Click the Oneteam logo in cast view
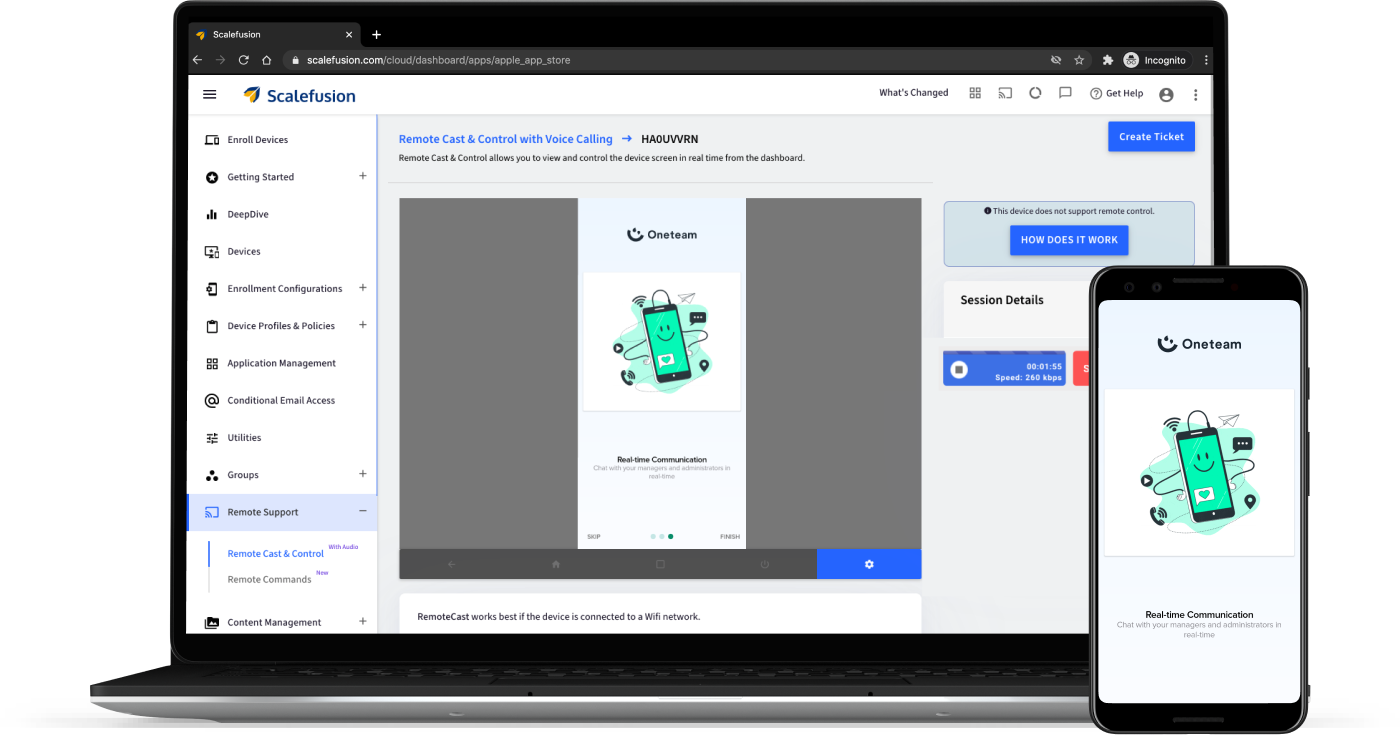The image size is (1400, 735). [661, 234]
